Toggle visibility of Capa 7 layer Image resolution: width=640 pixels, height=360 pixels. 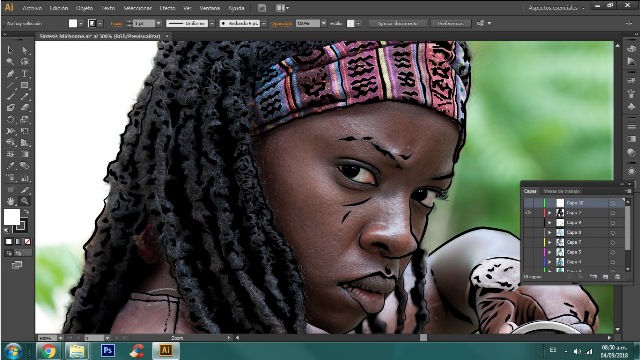point(528,242)
